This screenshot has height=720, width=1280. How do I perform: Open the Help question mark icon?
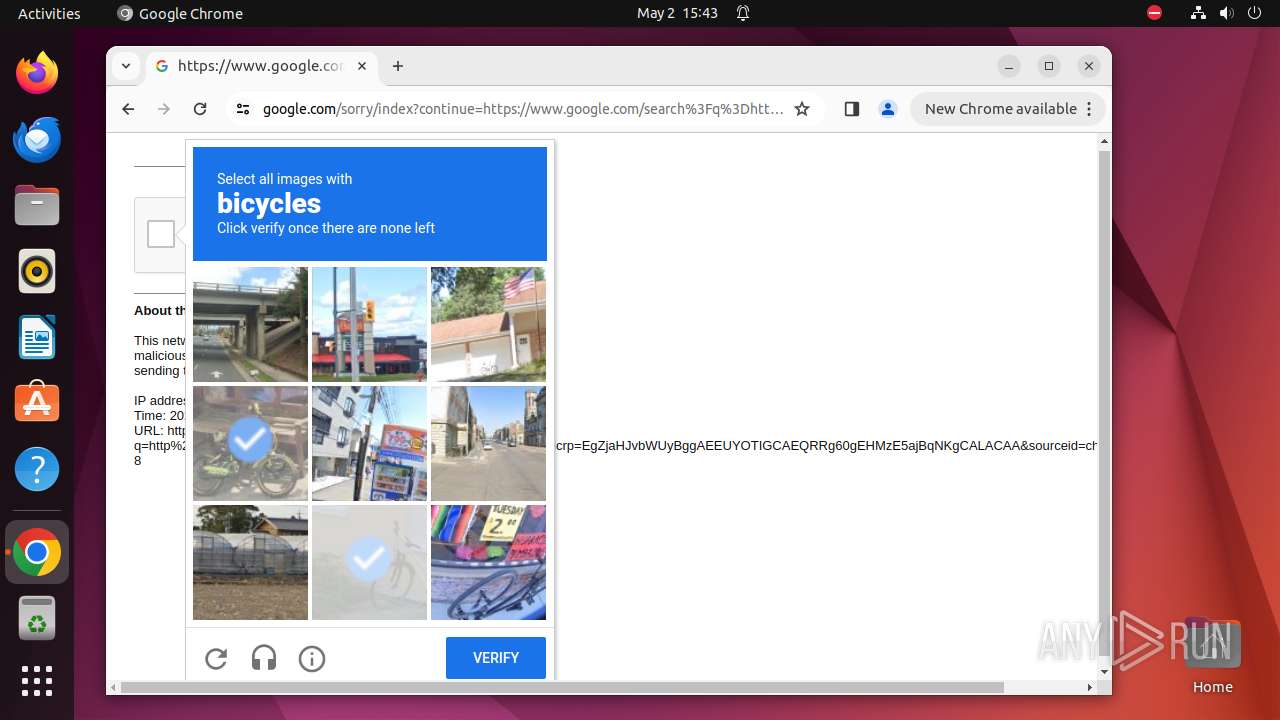point(37,469)
